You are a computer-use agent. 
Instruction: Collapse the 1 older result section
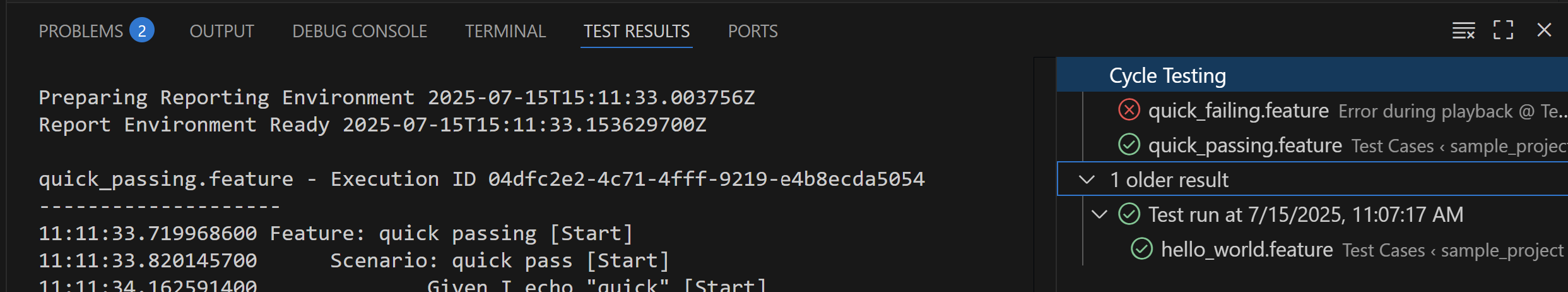pos(1087,179)
